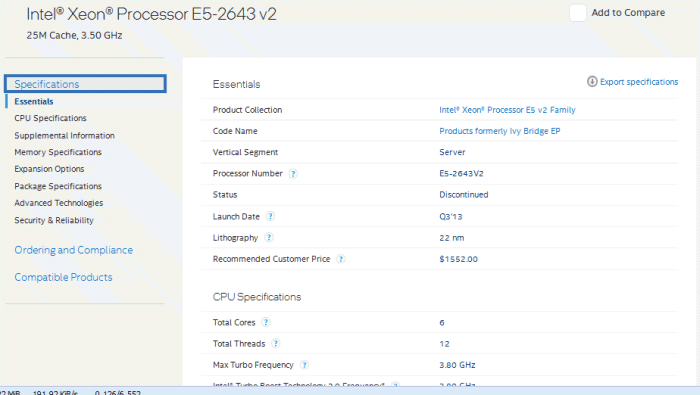Click the CPU Specifications section heading

[257, 297]
